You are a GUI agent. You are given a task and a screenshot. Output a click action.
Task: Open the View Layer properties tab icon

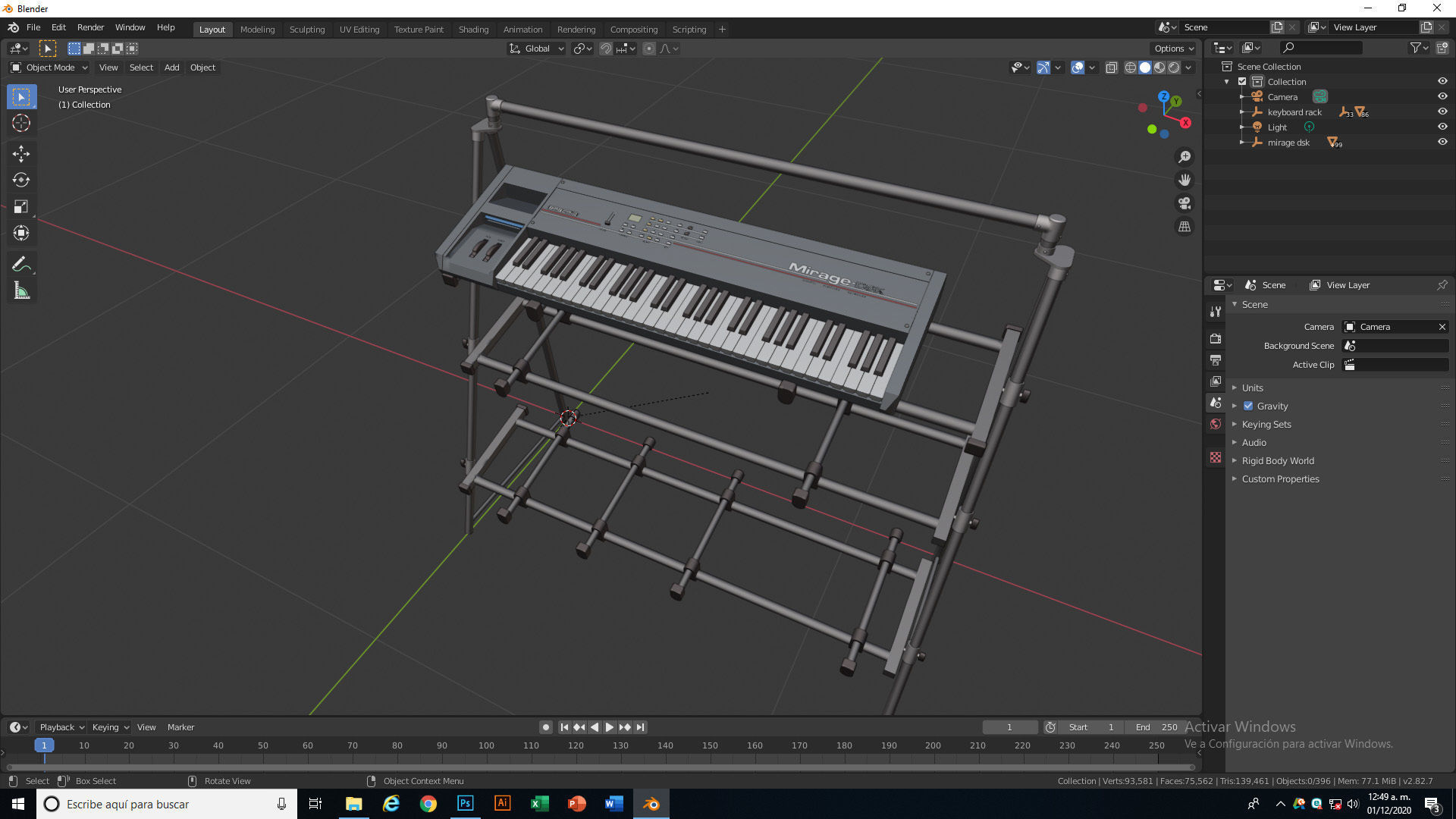(1216, 381)
